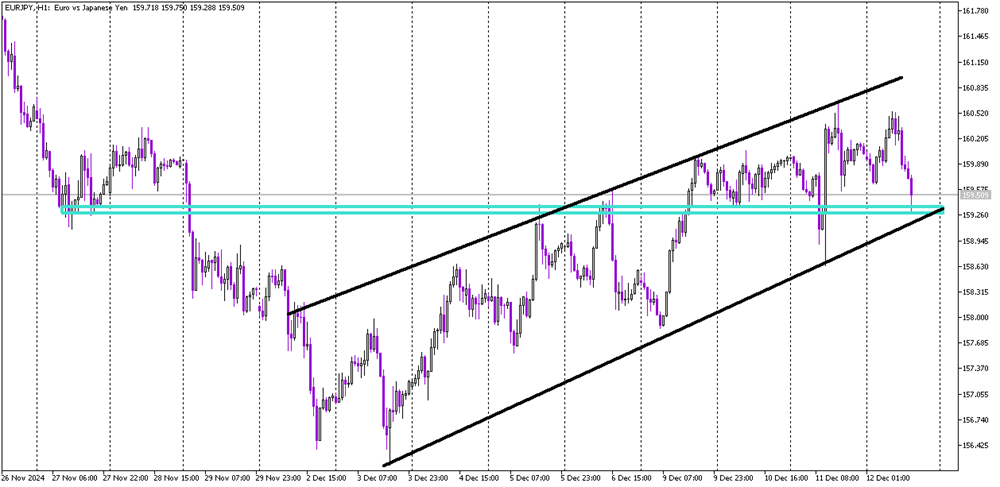Screen dimensions: 1000x487
Task: Click the 12 Dec 01:00 time label
Action: click(886, 477)
